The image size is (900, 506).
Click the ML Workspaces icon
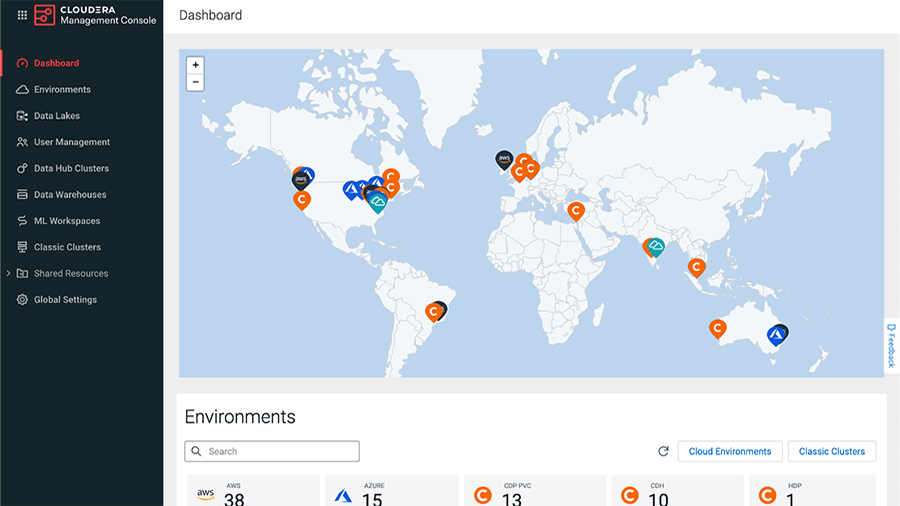point(22,221)
